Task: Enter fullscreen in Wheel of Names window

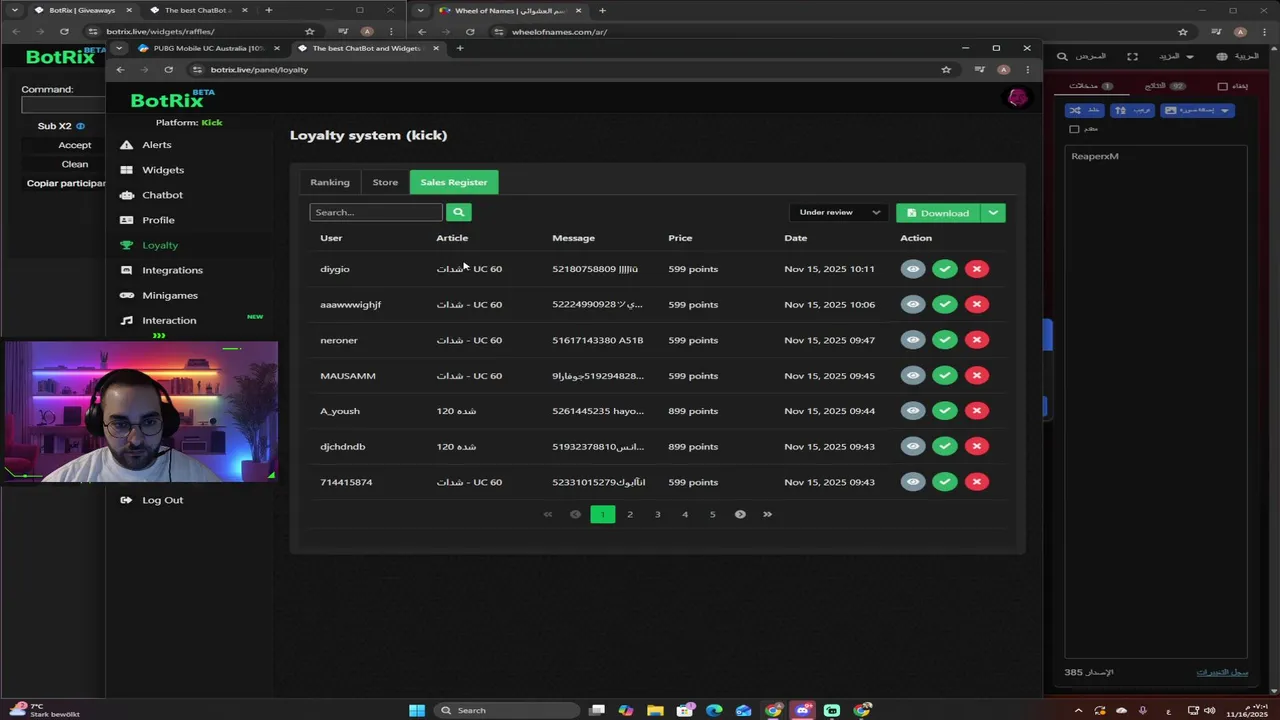Action: [x=1132, y=57]
